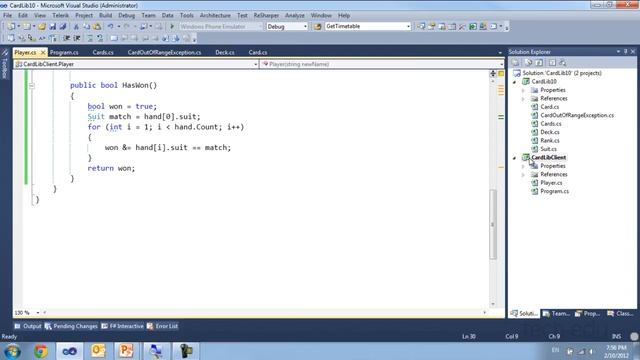Viewport: 640px width, 360px height.
Task: Expand References under CardLib10
Action: [x=524, y=99]
